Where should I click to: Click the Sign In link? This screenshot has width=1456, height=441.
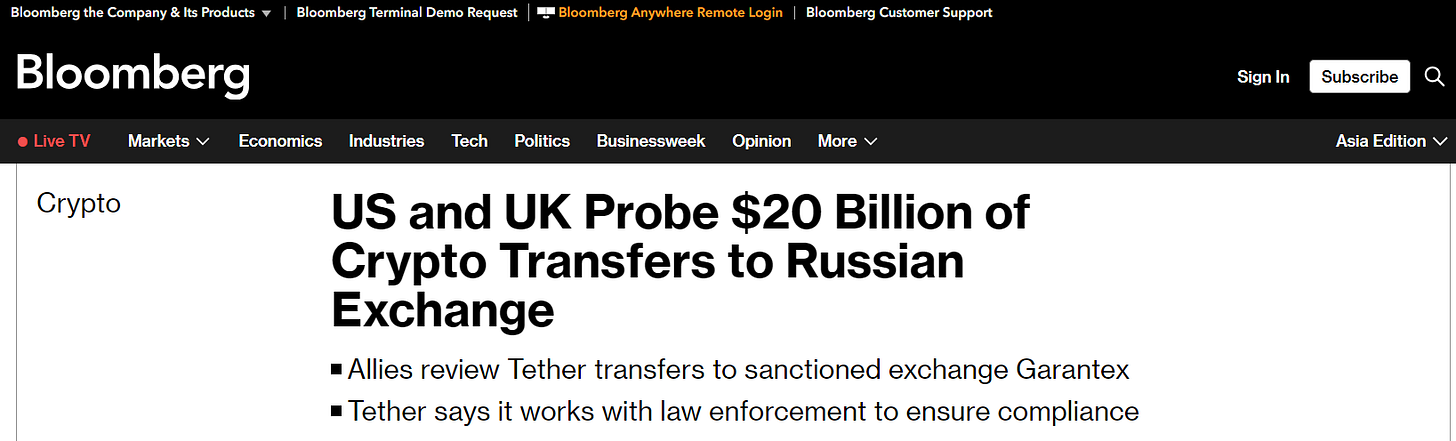tap(1263, 77)
